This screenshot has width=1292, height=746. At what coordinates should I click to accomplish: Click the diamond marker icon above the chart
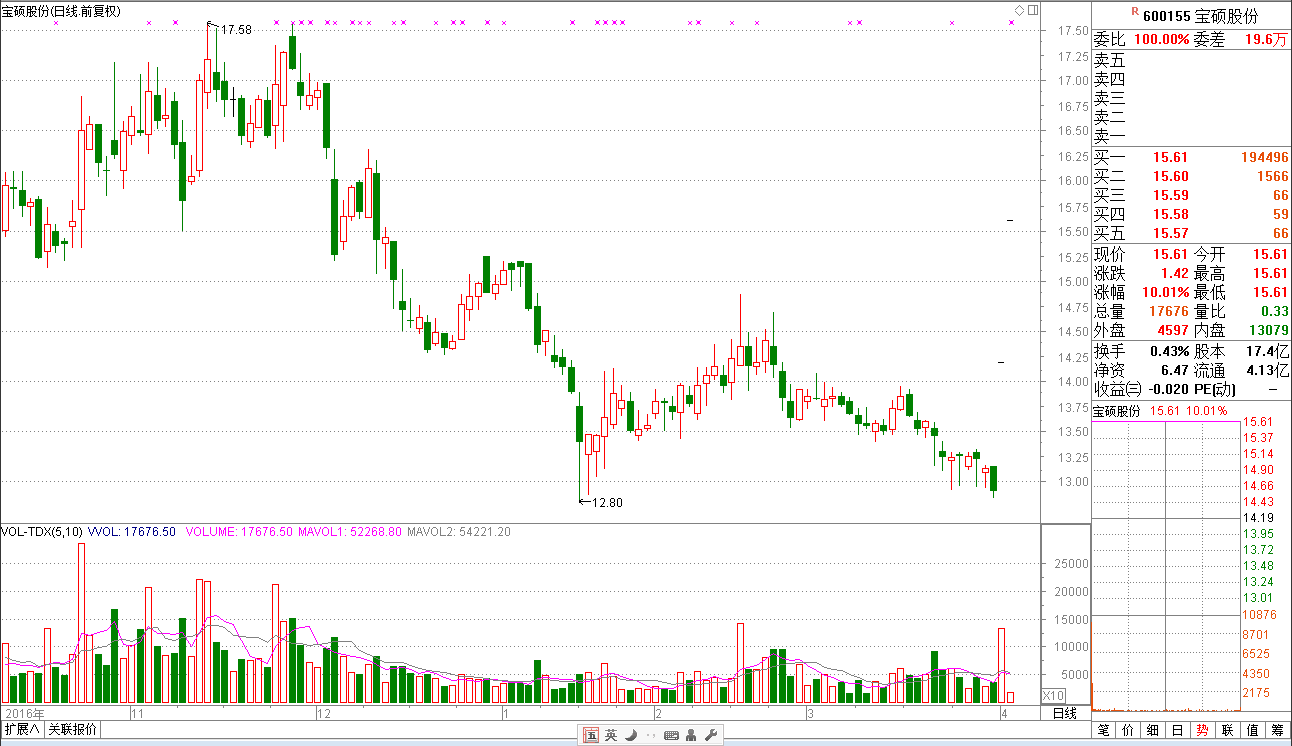click(x=1019, y=10)
